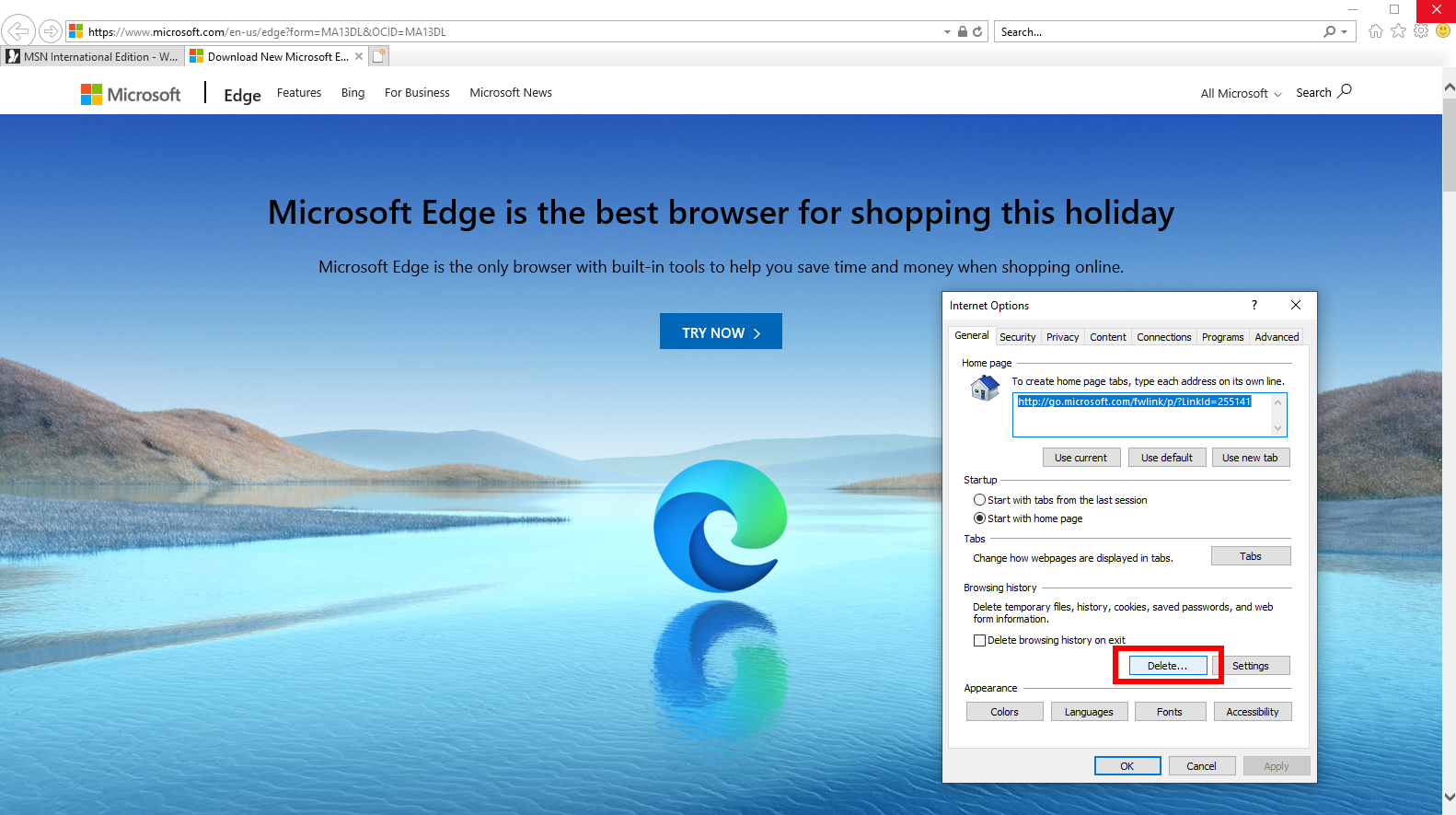This screenshot has height=815, width=1456.
Task: Click the Delete... browsing history button
Action: click(1167, 666)
